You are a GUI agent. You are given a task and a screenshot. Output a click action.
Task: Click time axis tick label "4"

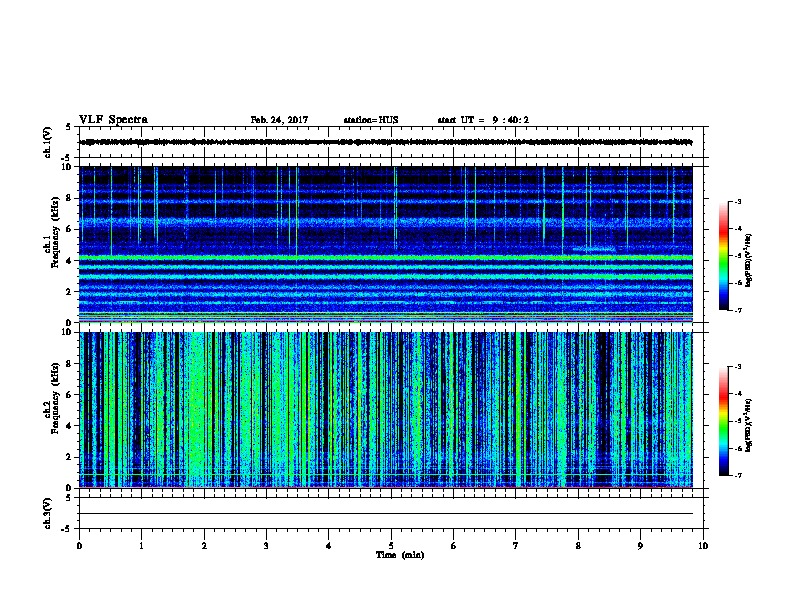329,546
